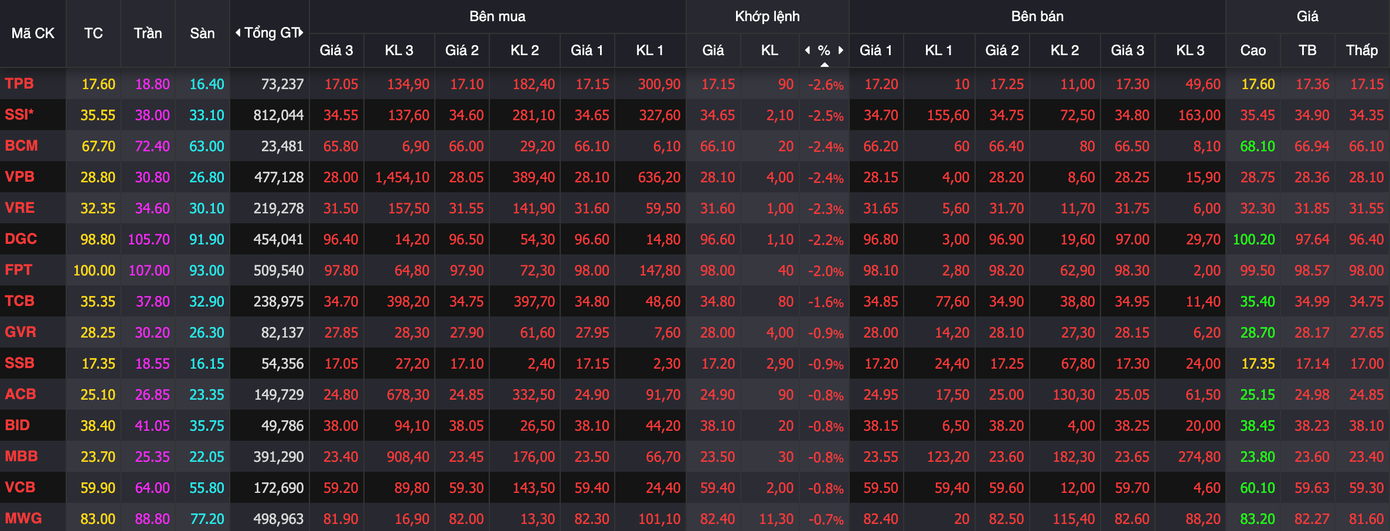Image resolution: width=1390 pixels, height=531 pixels.
Task: Click the Sàn floor price header
Action: [202, 33]
